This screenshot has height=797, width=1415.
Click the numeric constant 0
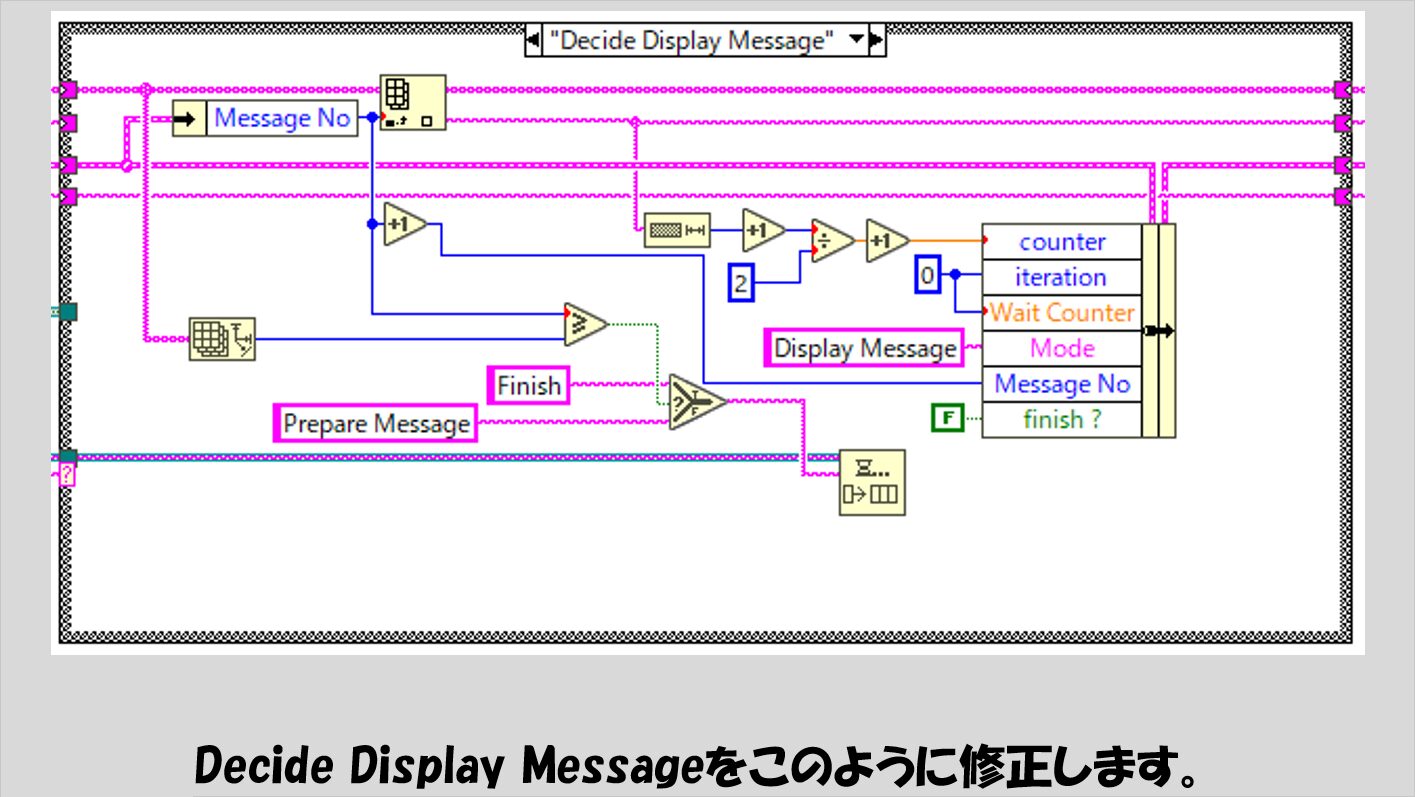pos(927,275)
